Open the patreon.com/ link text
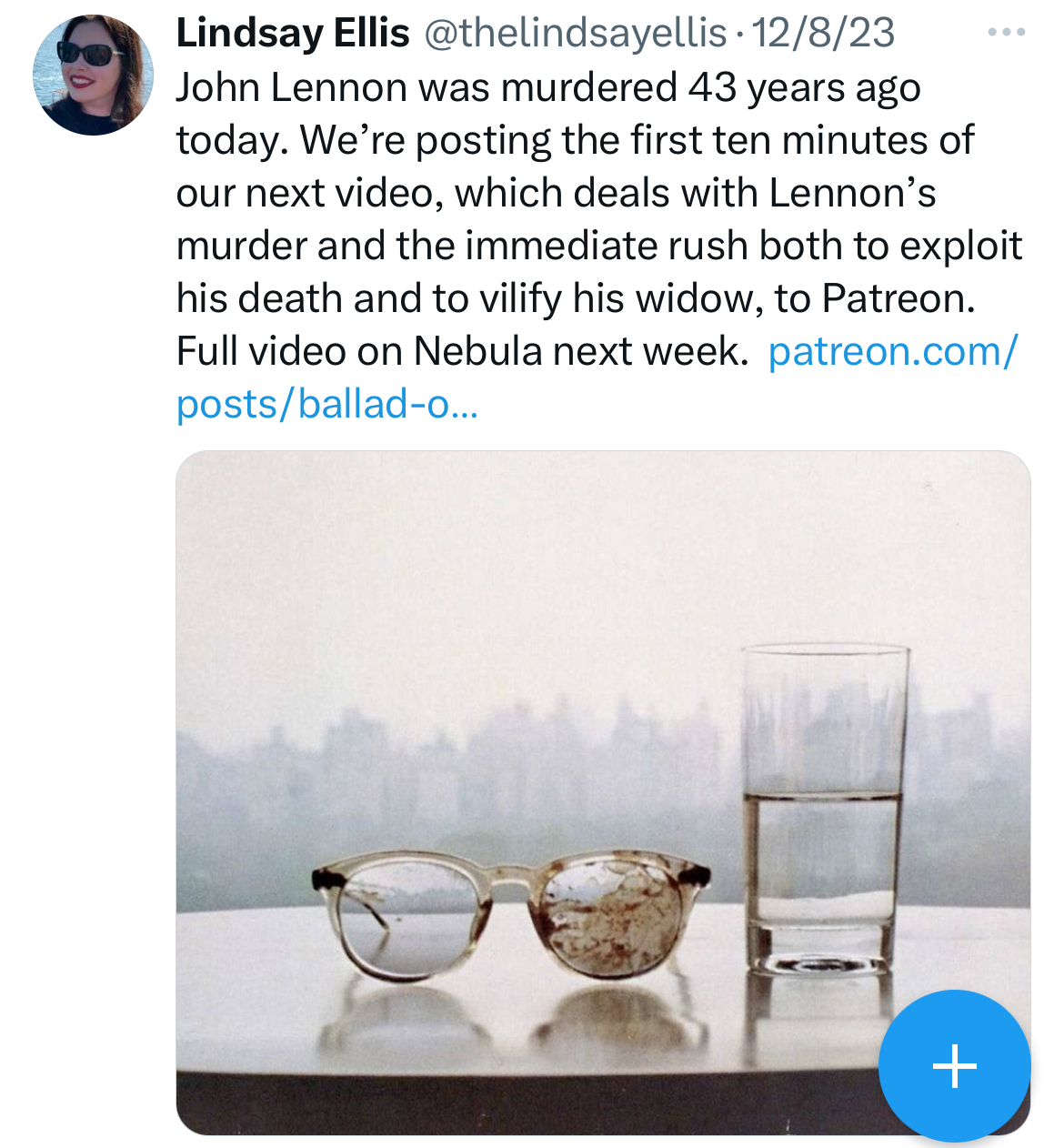Screen dimensions: 1064x1148 (893, 351)
